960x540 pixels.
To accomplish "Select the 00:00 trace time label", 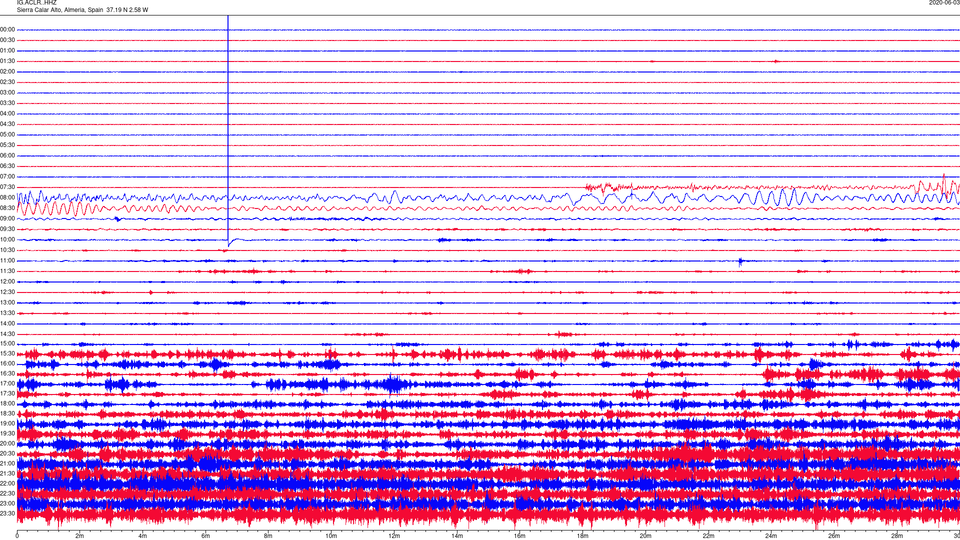I will pyautogui.click(x=7, y=29).
